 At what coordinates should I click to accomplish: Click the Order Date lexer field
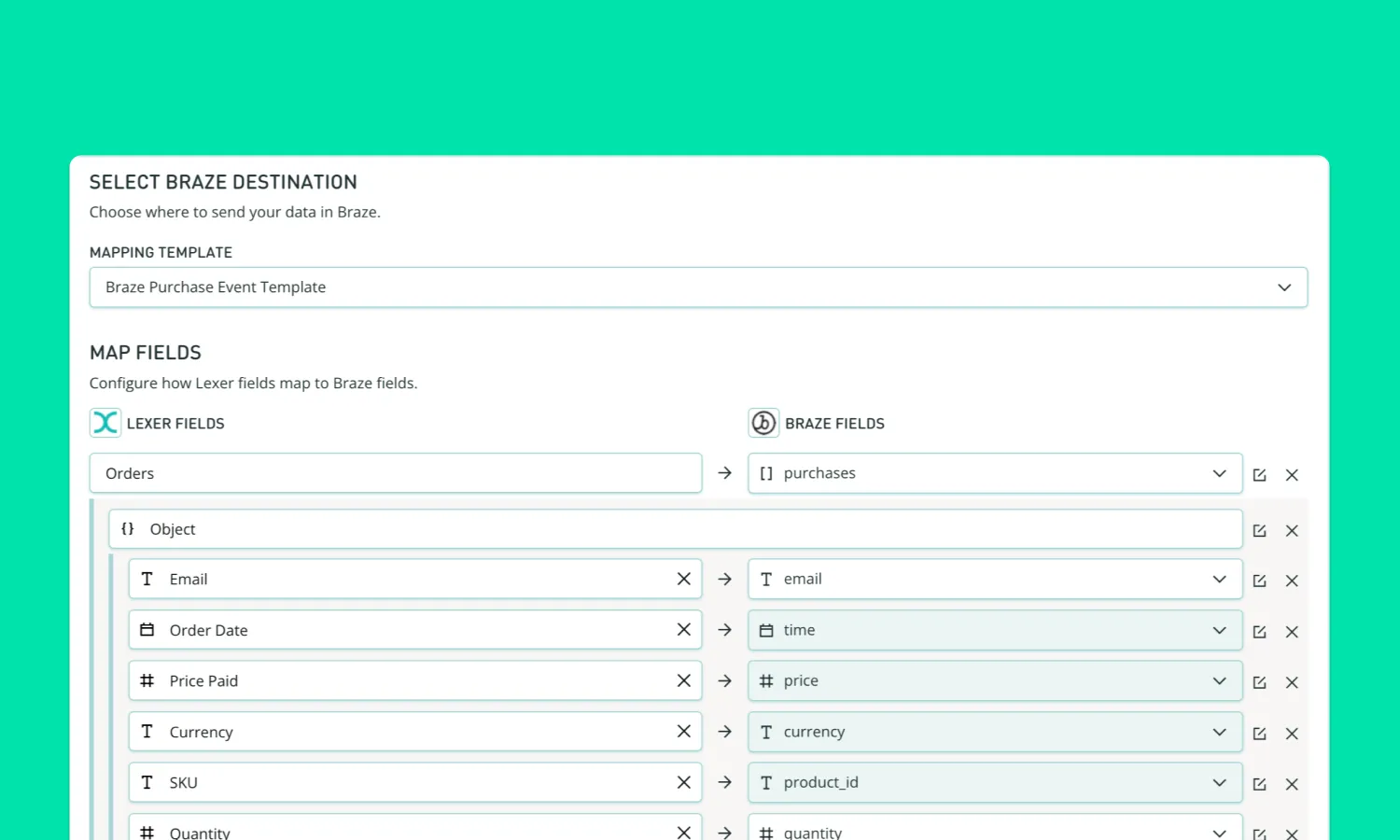tap(414, 630)
